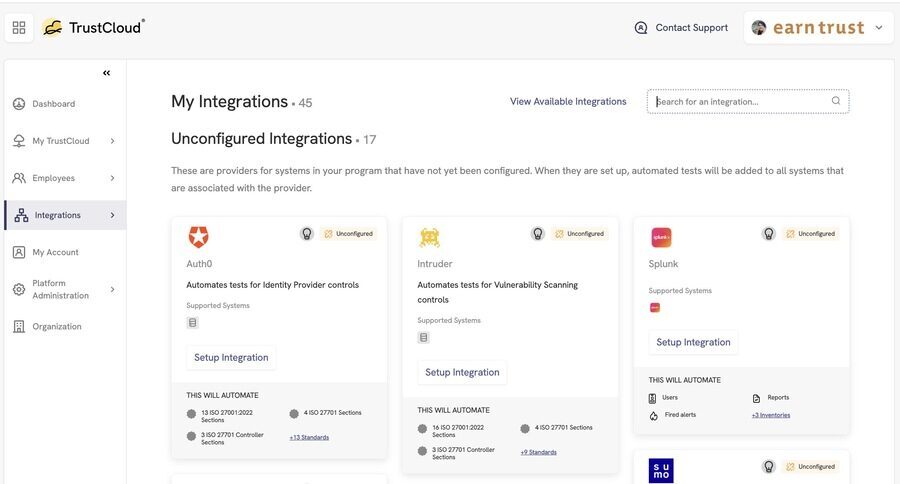
Task: Open the Organization page
Action: [57, 327]
